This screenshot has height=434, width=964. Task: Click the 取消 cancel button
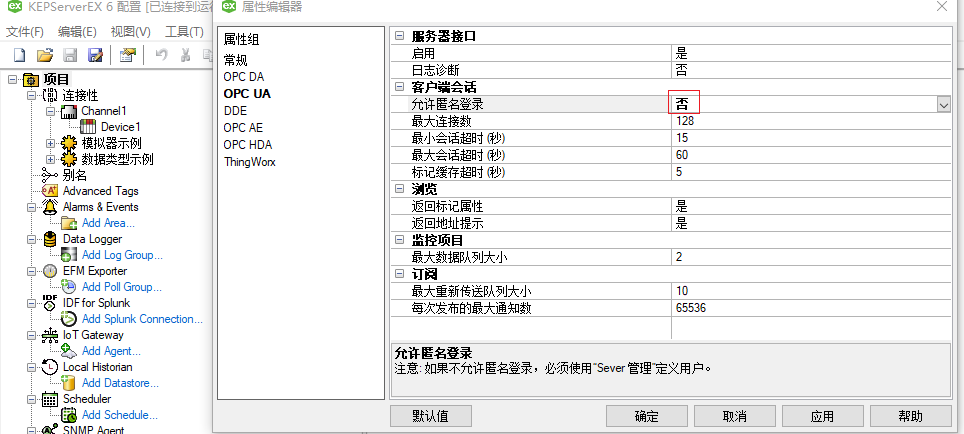pyautogui.click(x=735, y=416)
